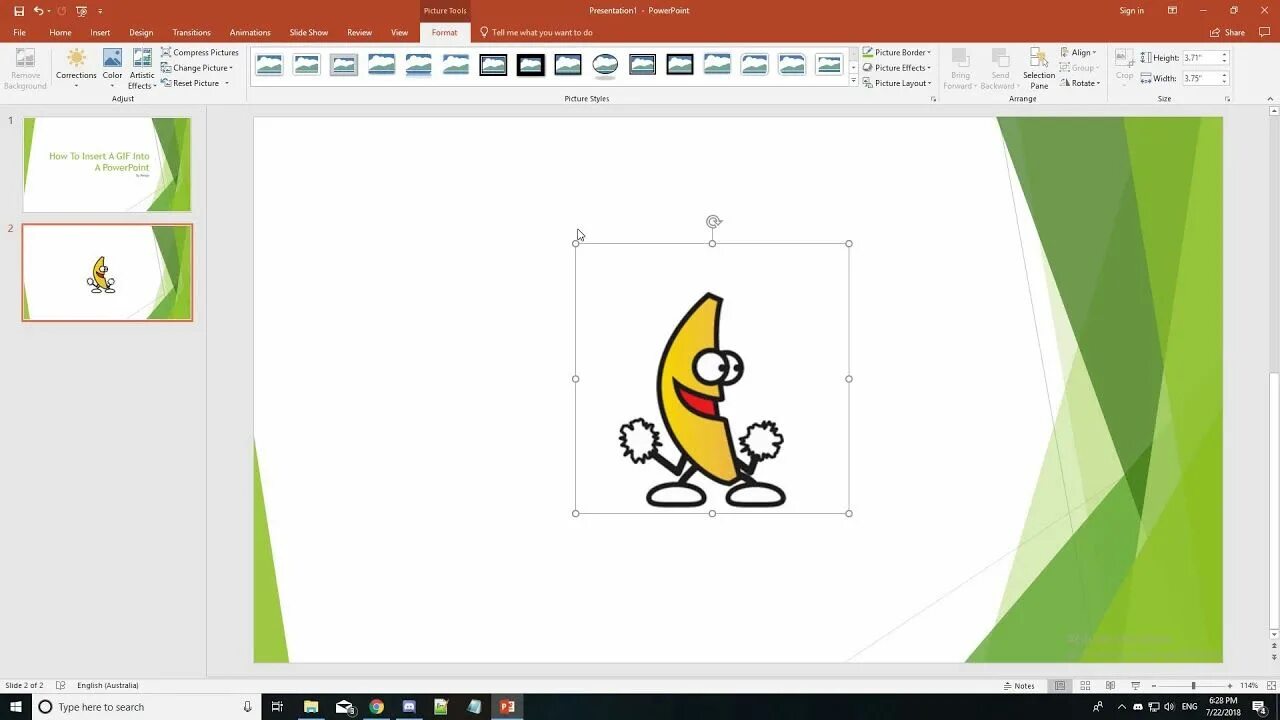
Task: Open the Align dropdown
Action: (1079, 52)
